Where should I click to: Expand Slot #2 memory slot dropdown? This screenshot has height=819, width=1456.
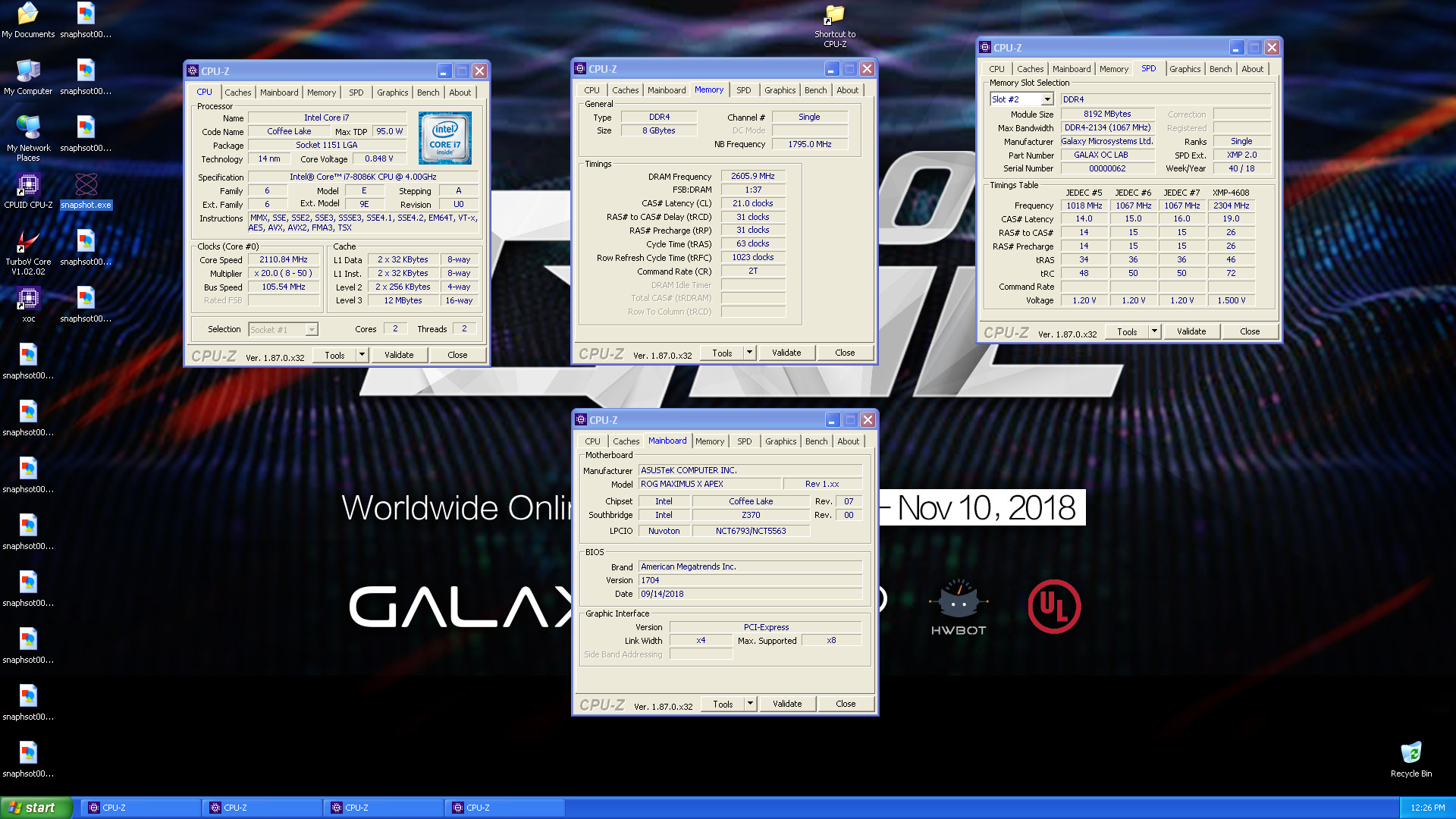1047,99
